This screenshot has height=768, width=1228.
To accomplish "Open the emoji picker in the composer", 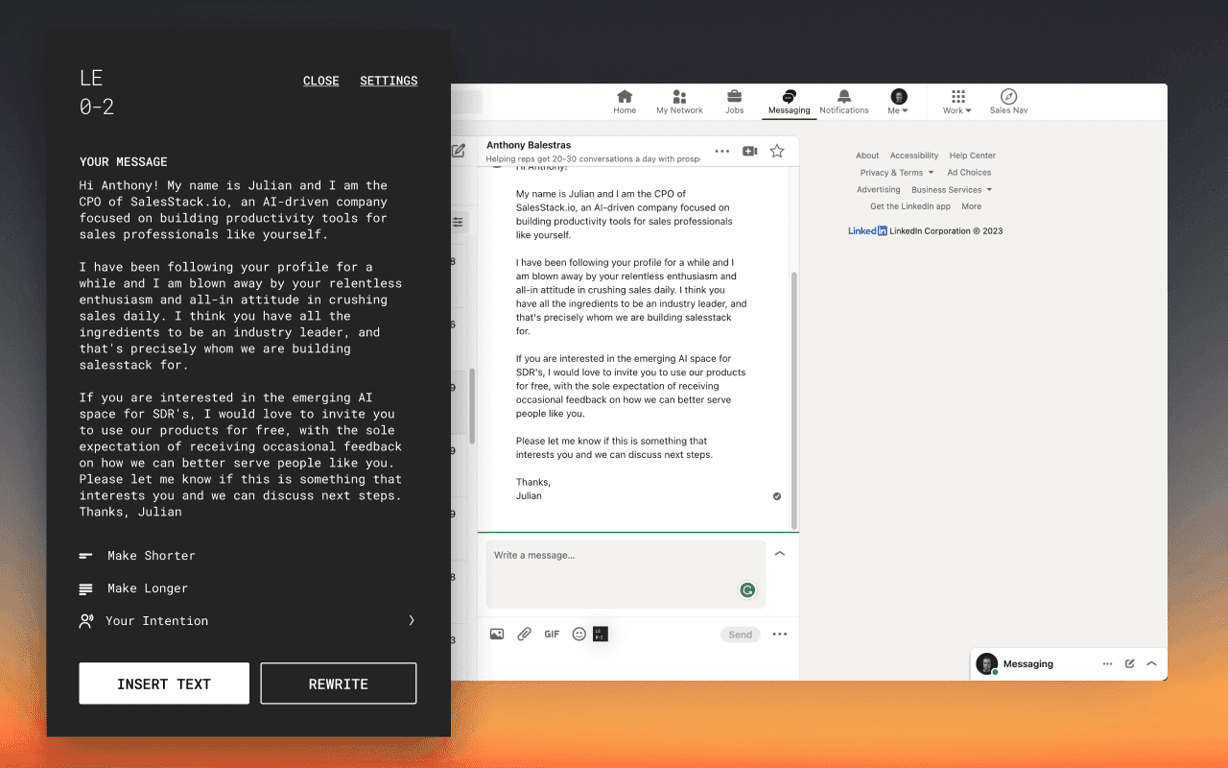I will (x=579, y=633).
